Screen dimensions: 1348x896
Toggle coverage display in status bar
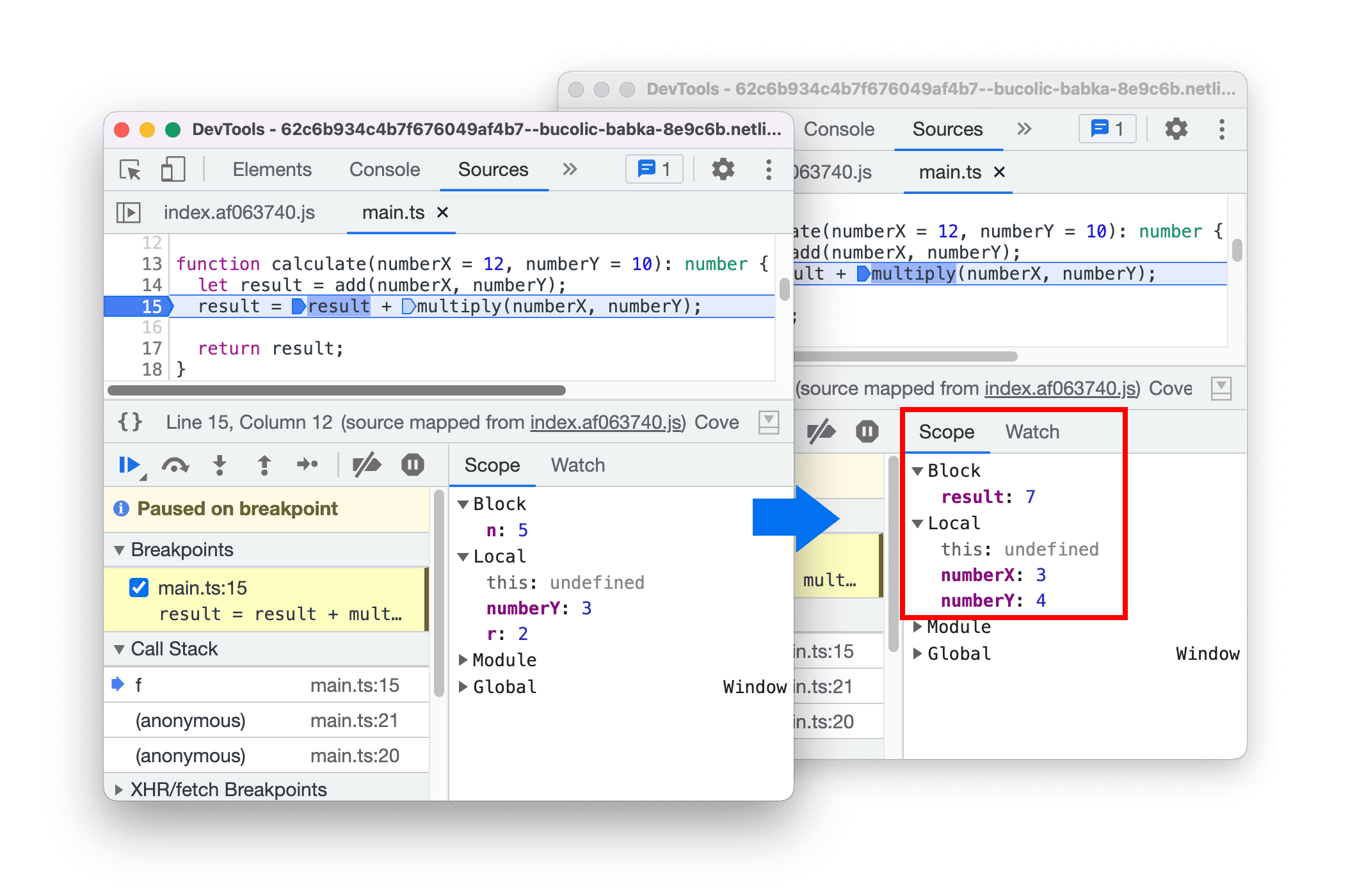[x=769, y=422]
